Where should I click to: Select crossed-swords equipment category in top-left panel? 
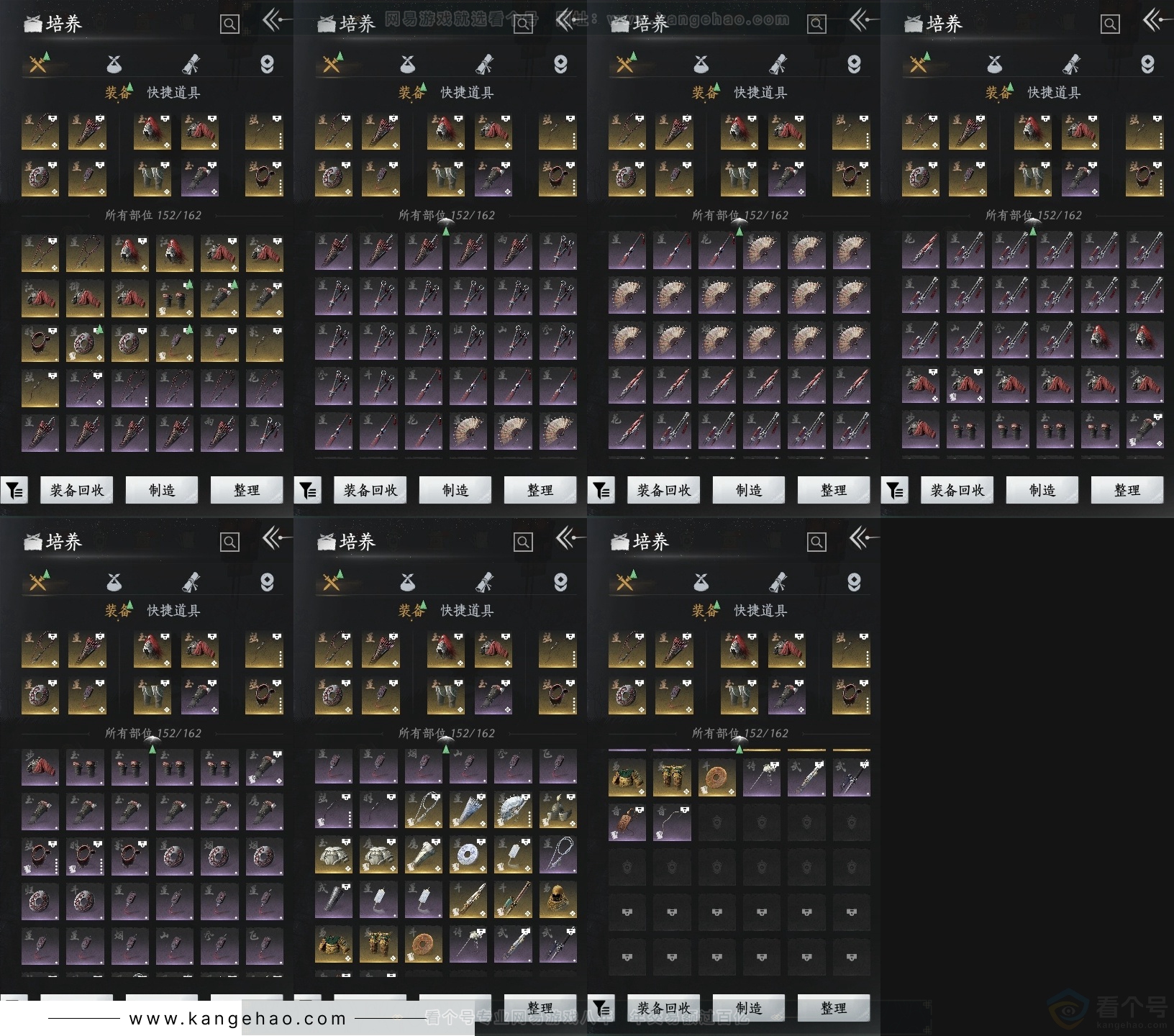[38, 64]
